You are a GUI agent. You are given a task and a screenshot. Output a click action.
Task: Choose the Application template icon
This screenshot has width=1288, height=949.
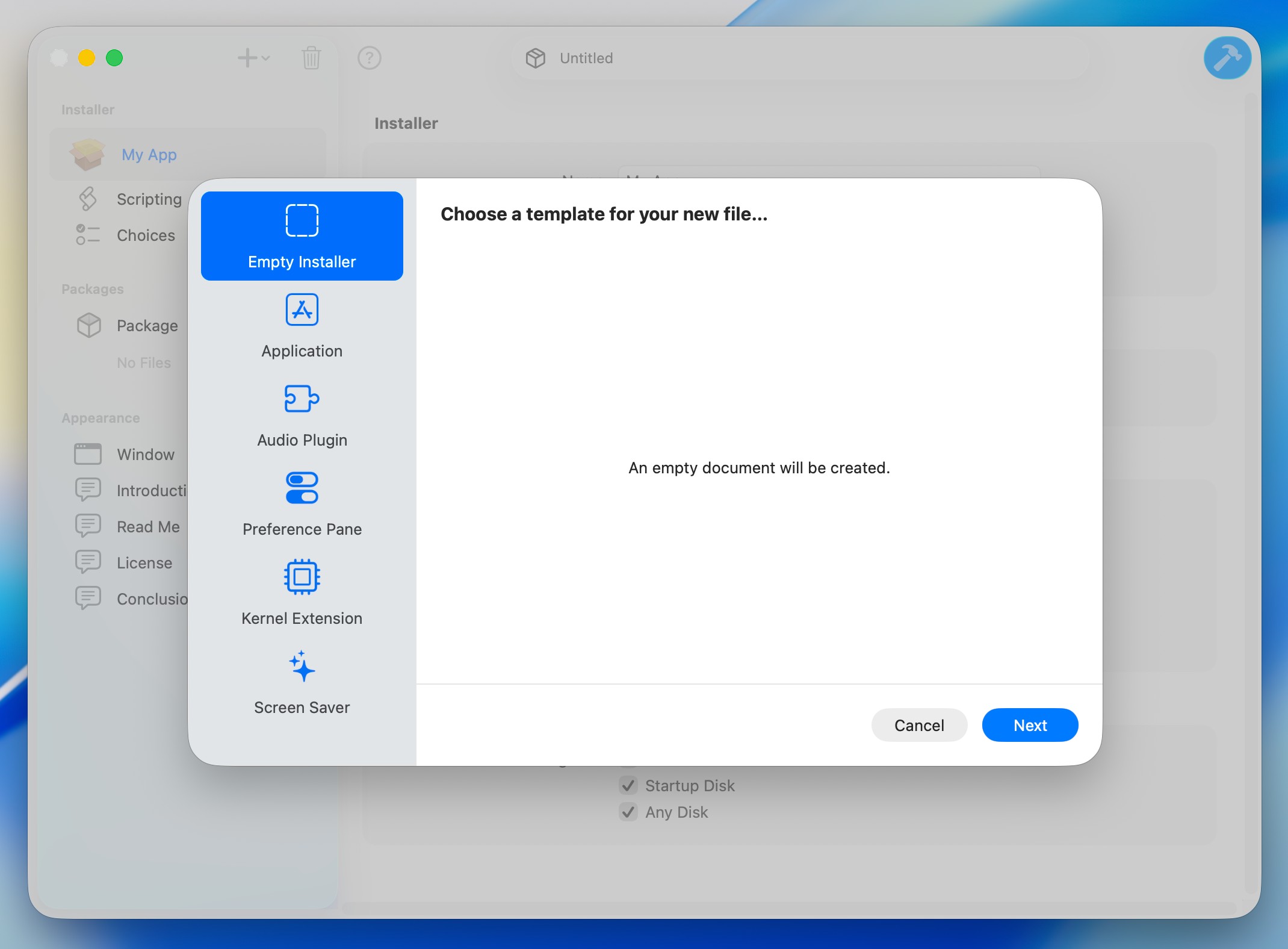[302, 310]
